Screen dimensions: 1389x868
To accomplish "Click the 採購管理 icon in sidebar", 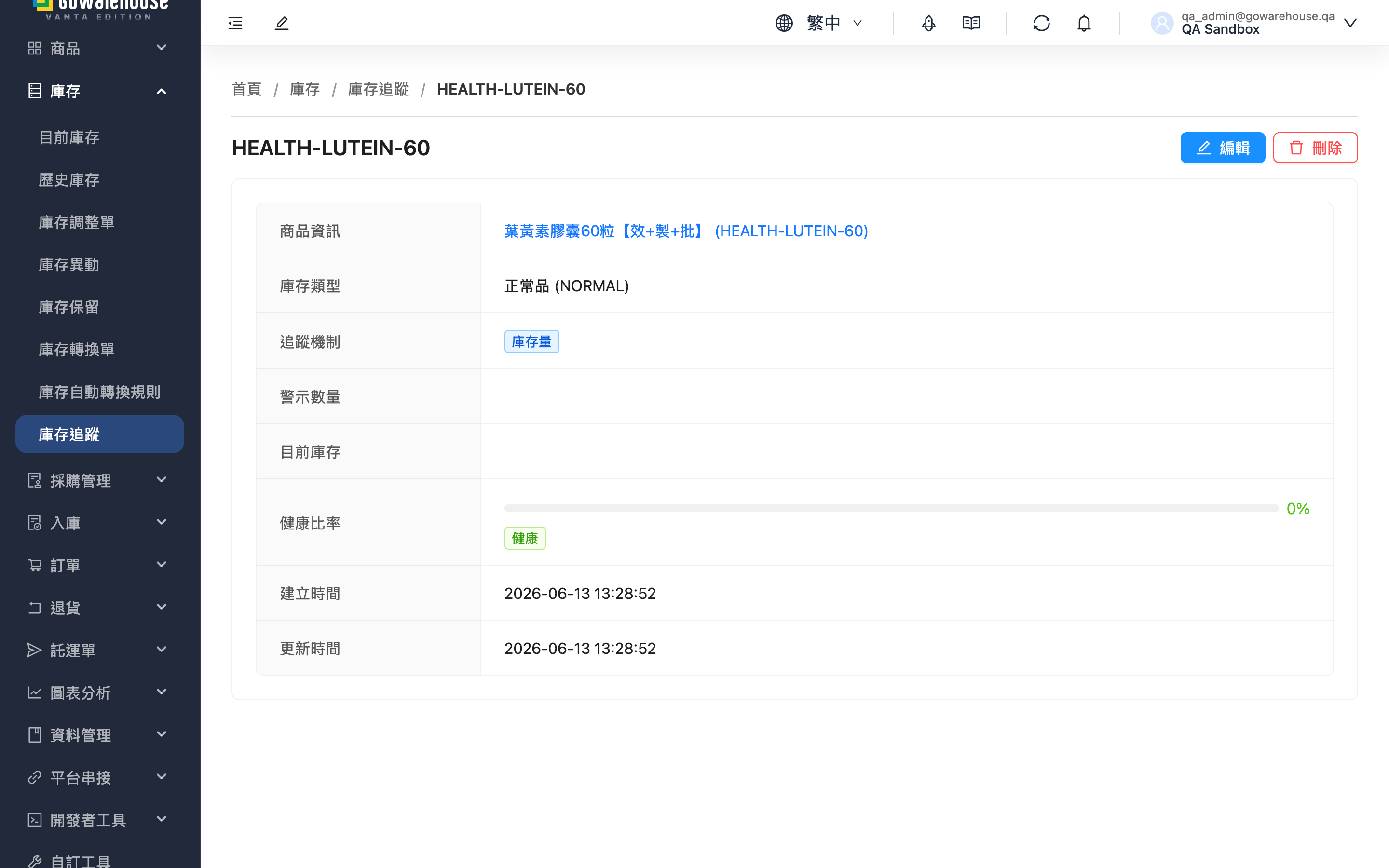I will (34, 480).
